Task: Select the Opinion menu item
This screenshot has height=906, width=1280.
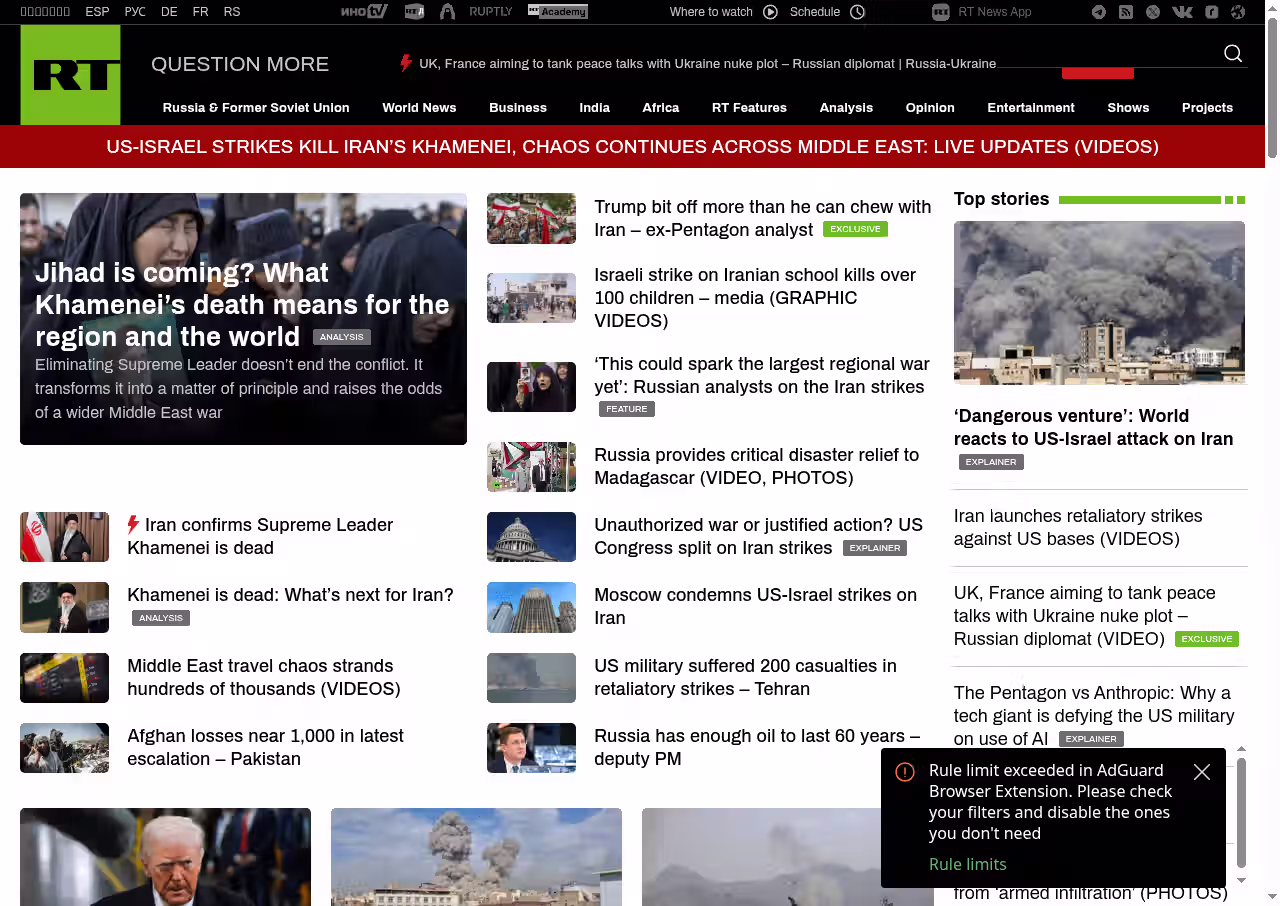Action: tap(930, 108)
